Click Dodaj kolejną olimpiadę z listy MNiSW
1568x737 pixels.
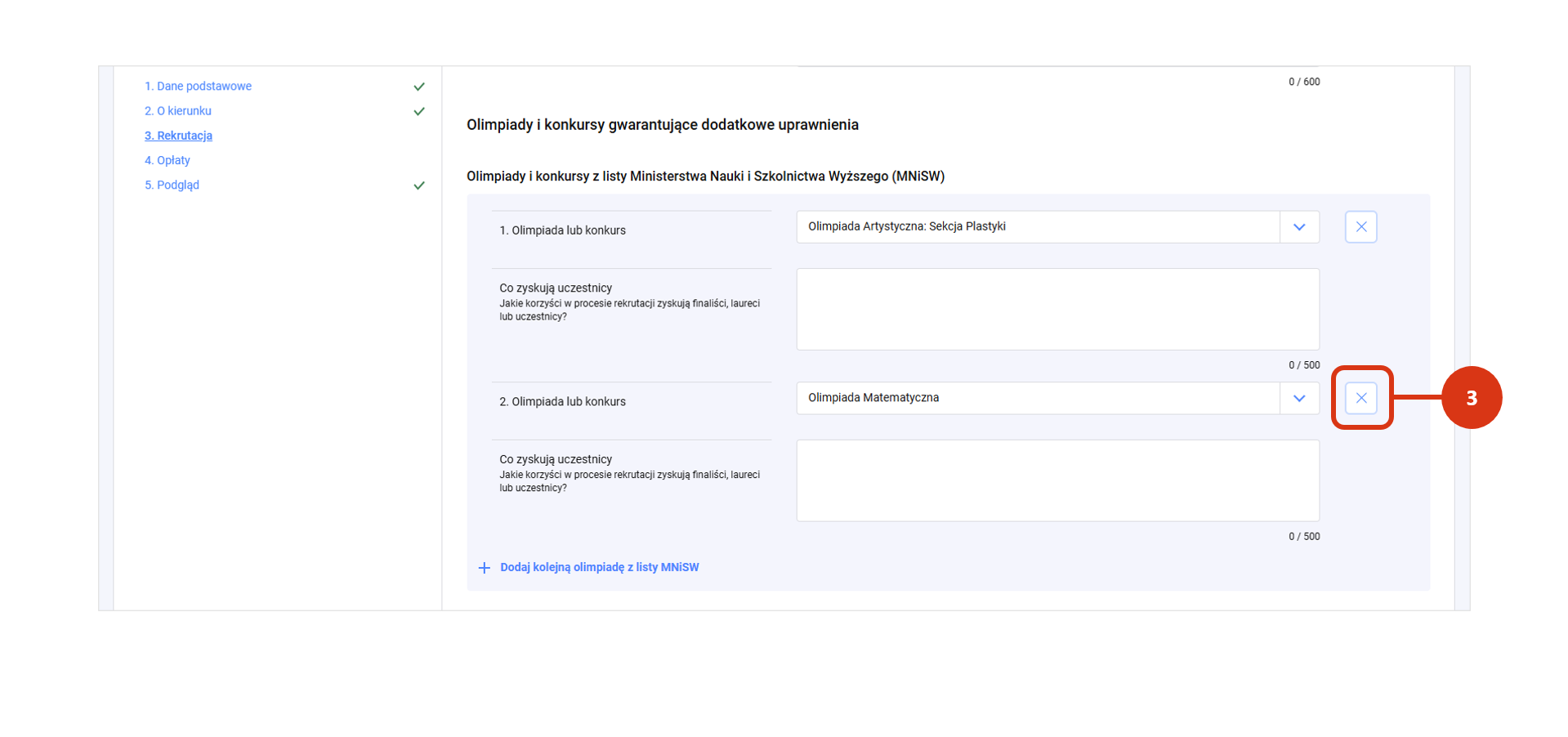click(599, 567)
